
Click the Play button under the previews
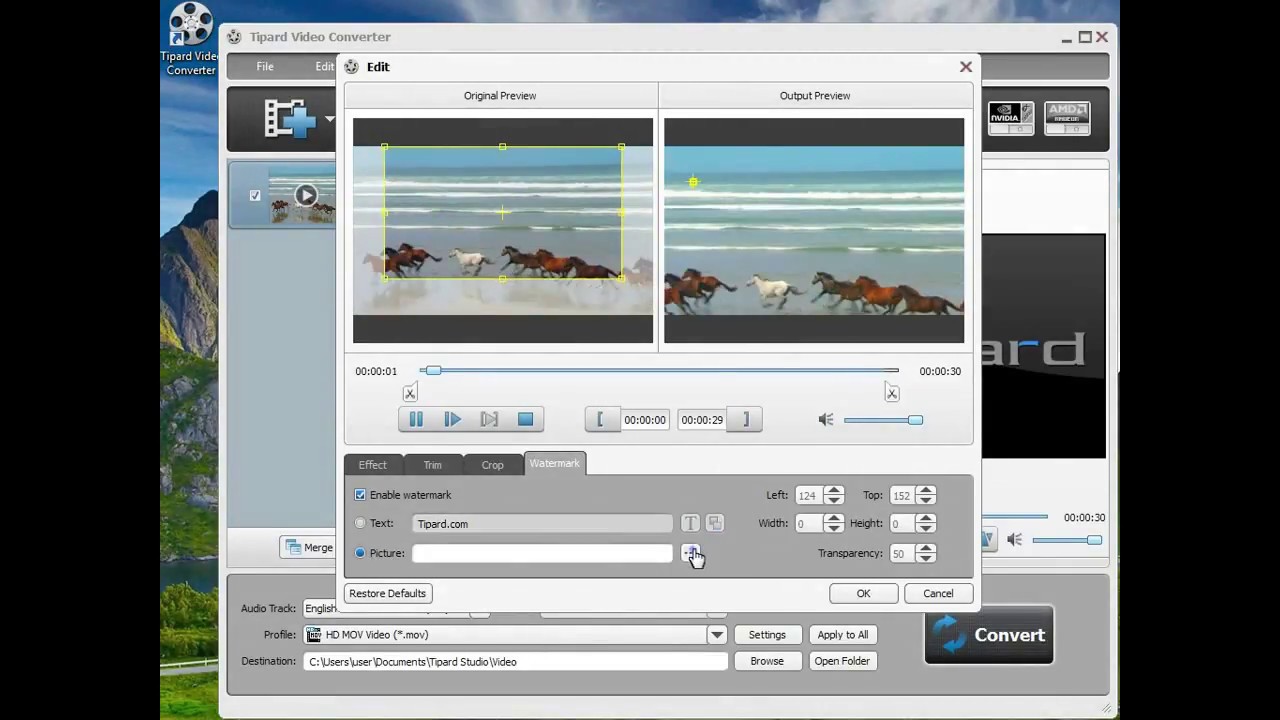tap(453, 420)
